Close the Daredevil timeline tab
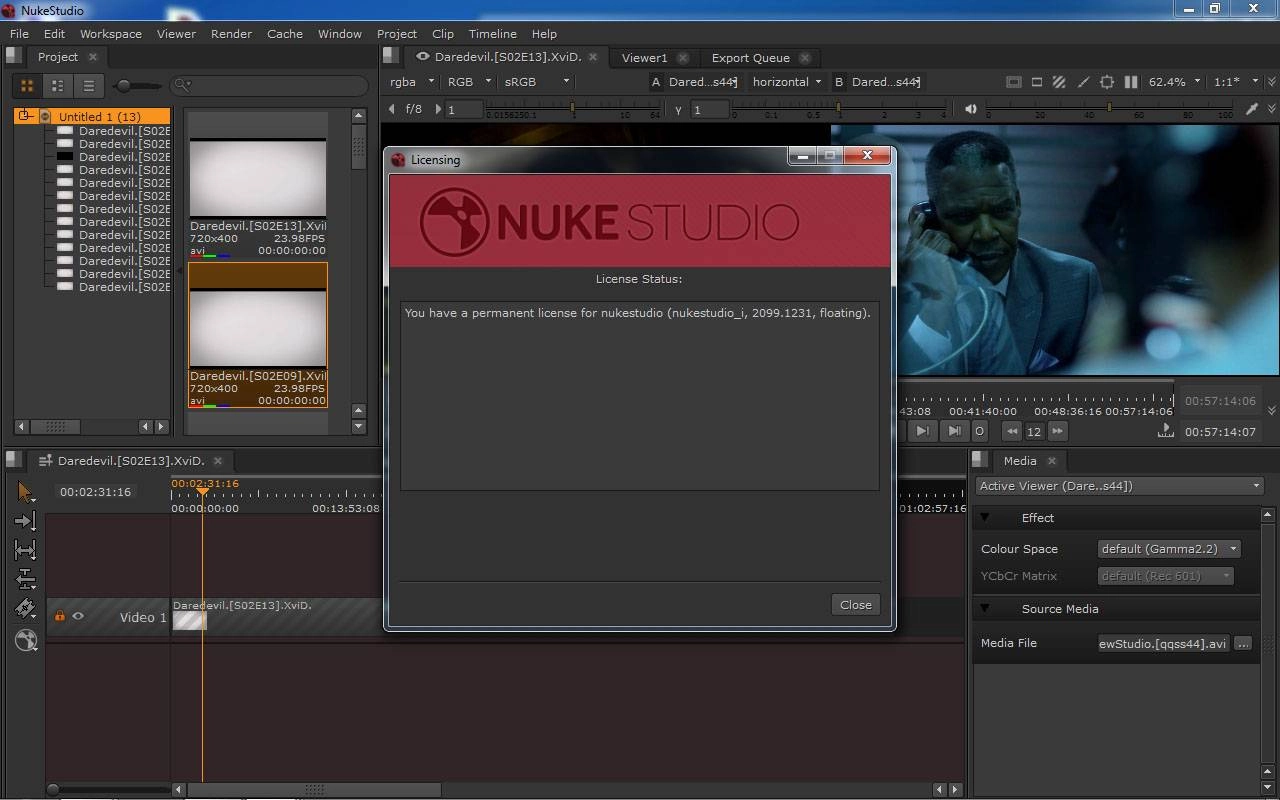The height and width of the screenshot is (800, 1280). point(217,461)
